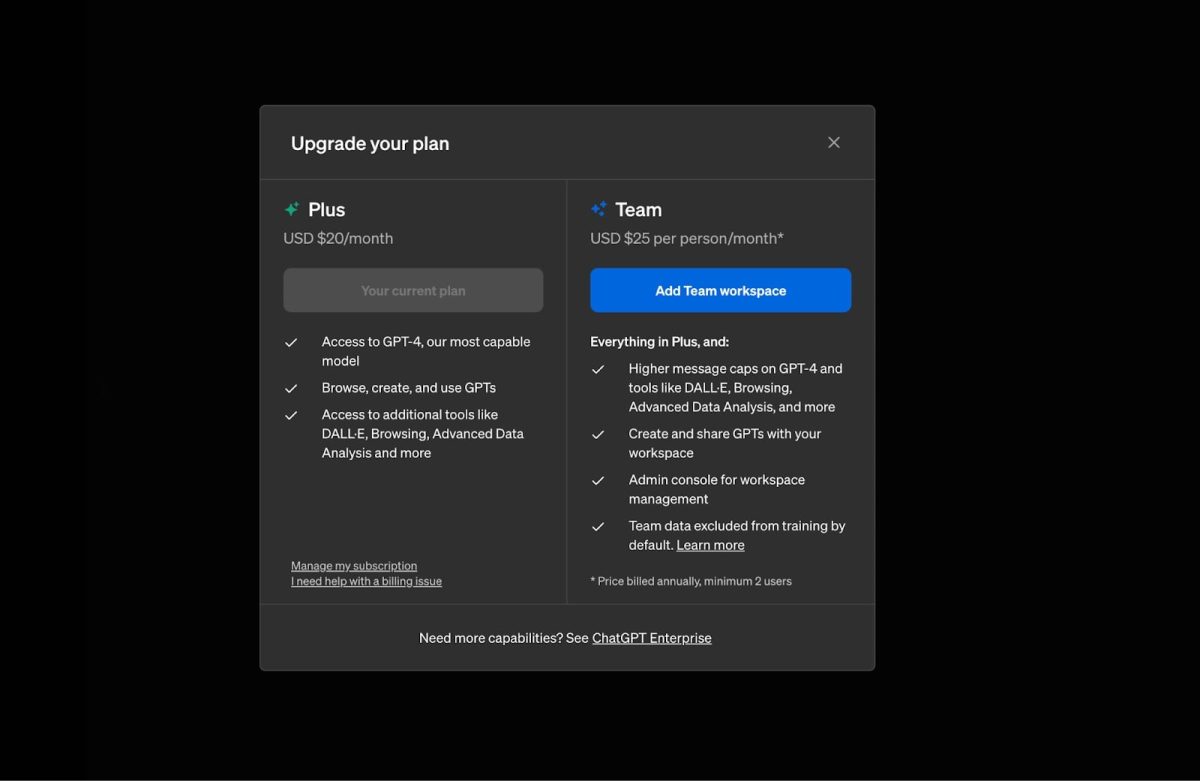Image resolution: width=1200 pixels, height=781 pixels.
Task: Click the Browse, create, and use GPTs text
Action: coord(409,388)
